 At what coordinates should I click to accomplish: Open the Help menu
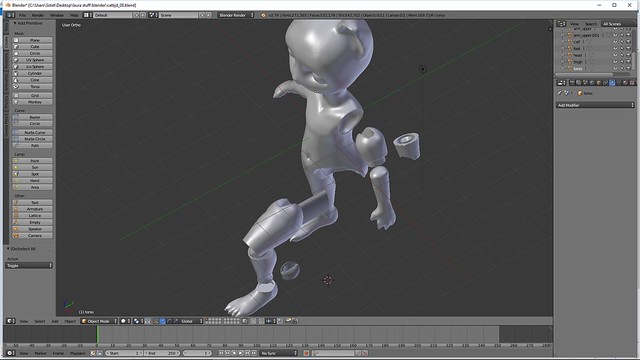coord(74,15)
